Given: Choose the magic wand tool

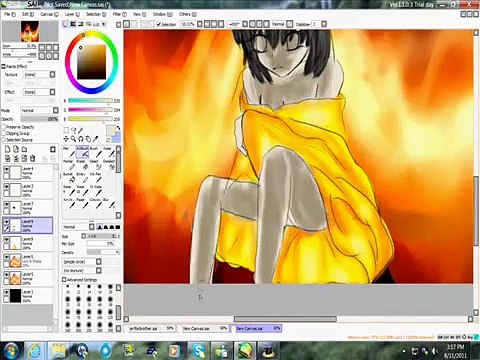Looking at the screenshot, I should (81, 130).
